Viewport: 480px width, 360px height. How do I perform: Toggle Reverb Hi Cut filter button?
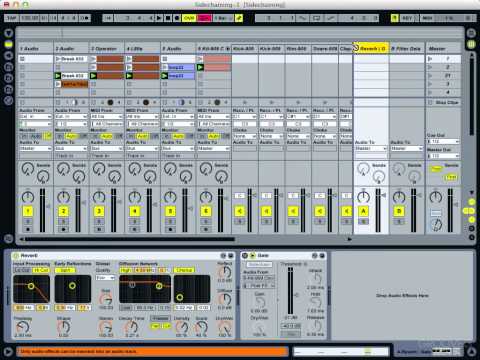(x=41, y=270)
